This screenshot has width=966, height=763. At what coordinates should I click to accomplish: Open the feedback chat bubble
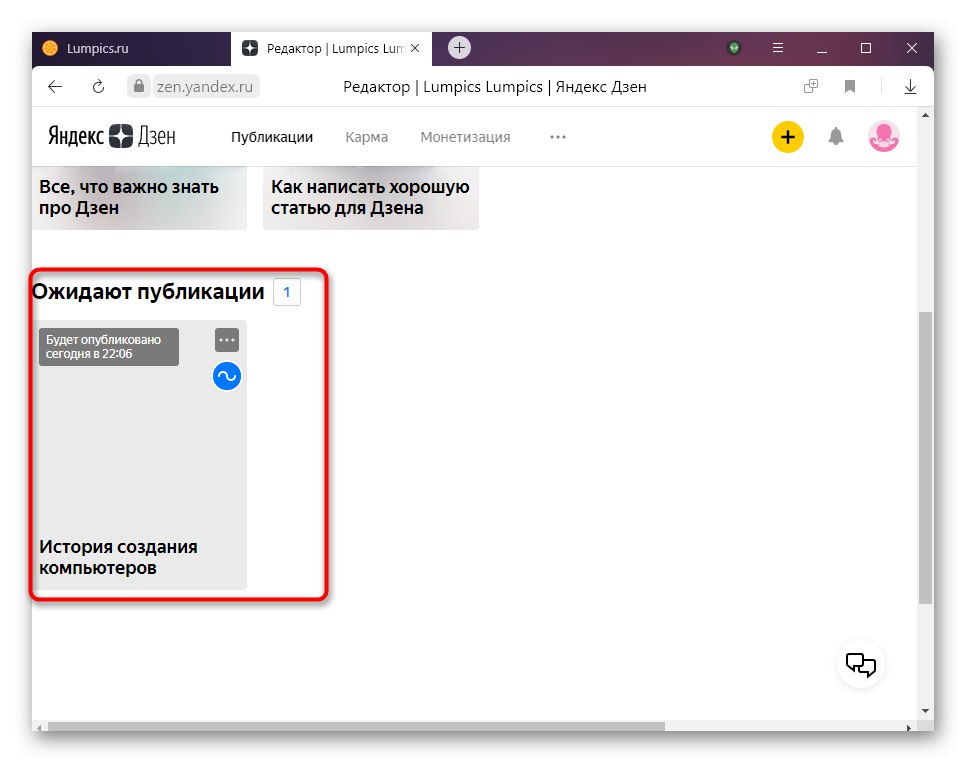click(x=860, y=664)
